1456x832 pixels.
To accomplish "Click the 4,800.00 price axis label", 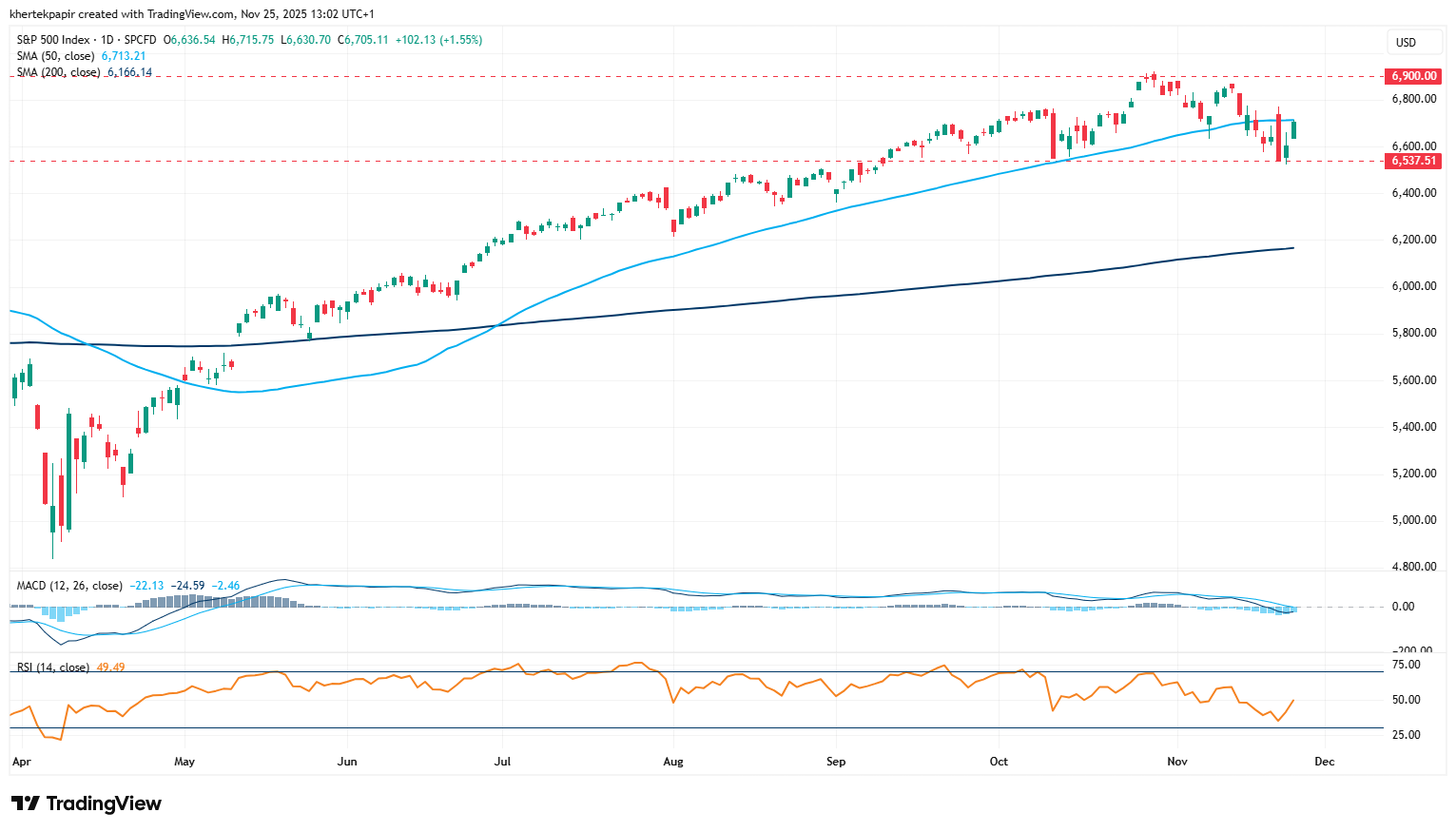I will (x=1413, y=567).
